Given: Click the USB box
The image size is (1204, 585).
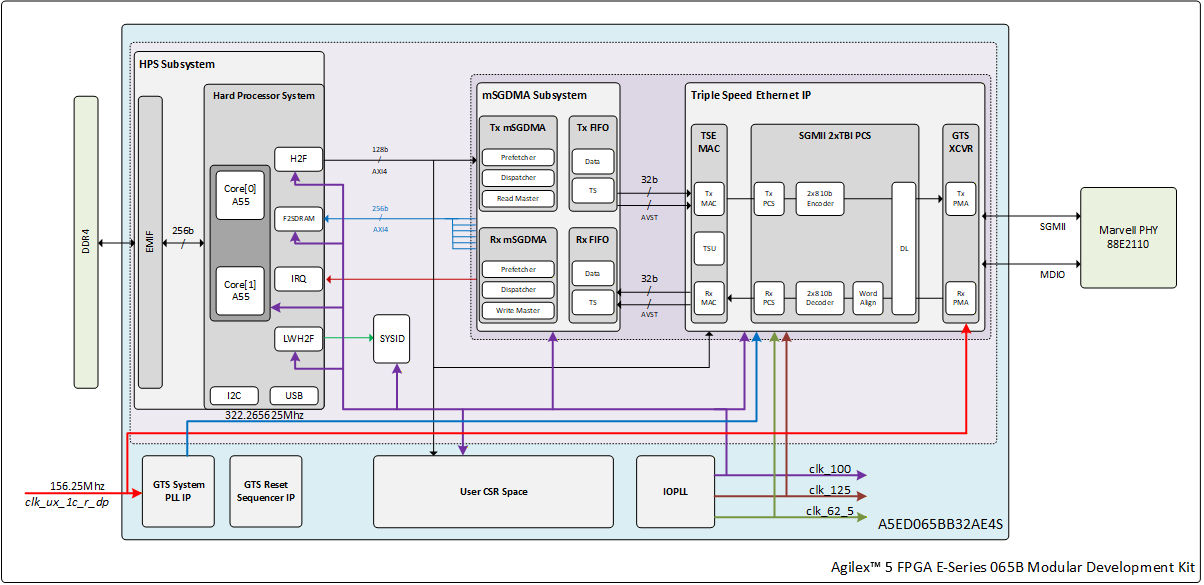Looking at the screenshot, I should click(x=294, y=394).
